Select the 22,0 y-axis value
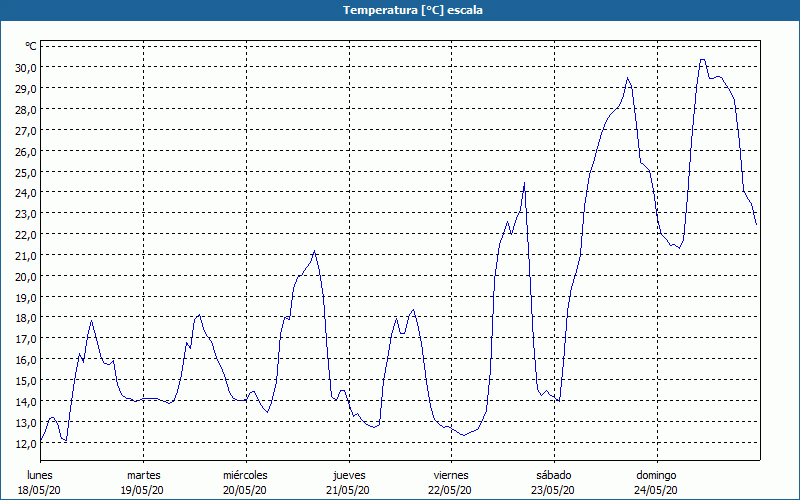 pyautogui.click(x=25, y=234)
